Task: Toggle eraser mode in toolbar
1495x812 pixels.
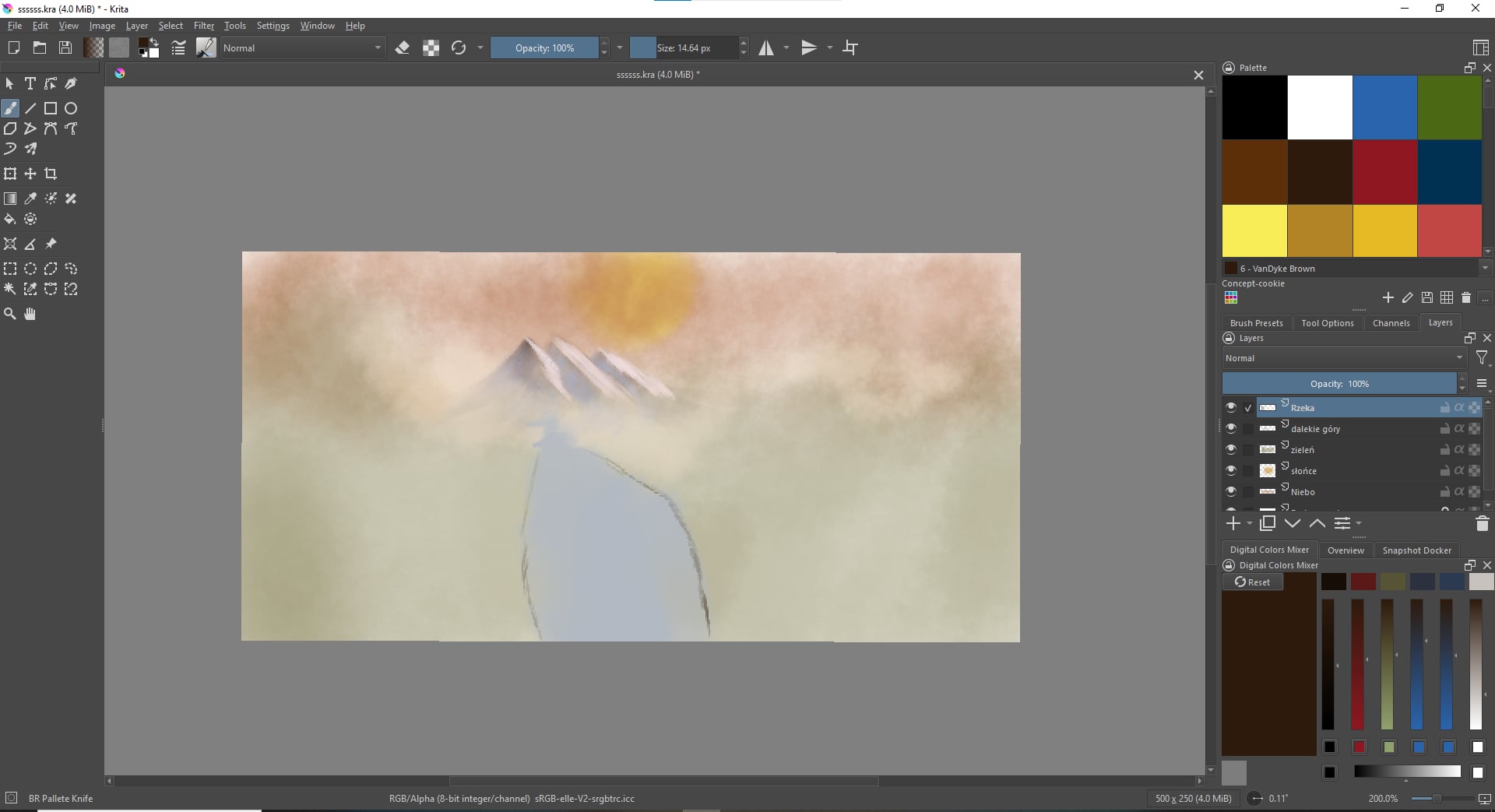Action: tap(403, 48)
